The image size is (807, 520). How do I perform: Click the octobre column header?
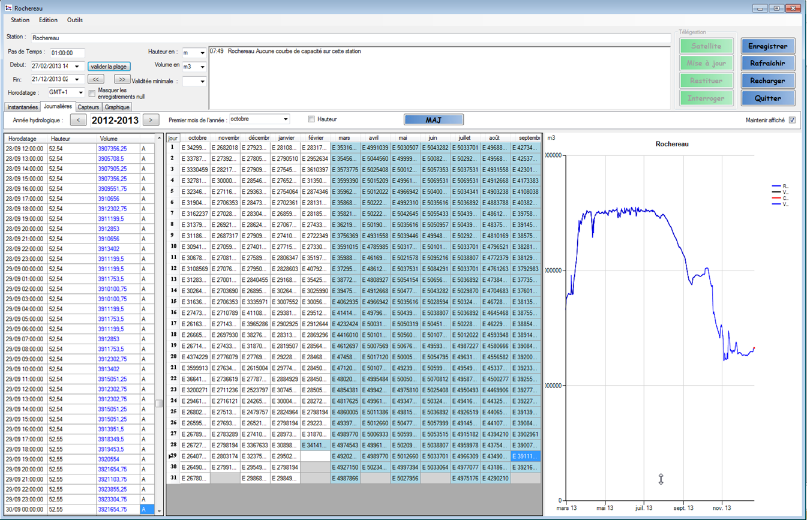[x=195, y=138]
